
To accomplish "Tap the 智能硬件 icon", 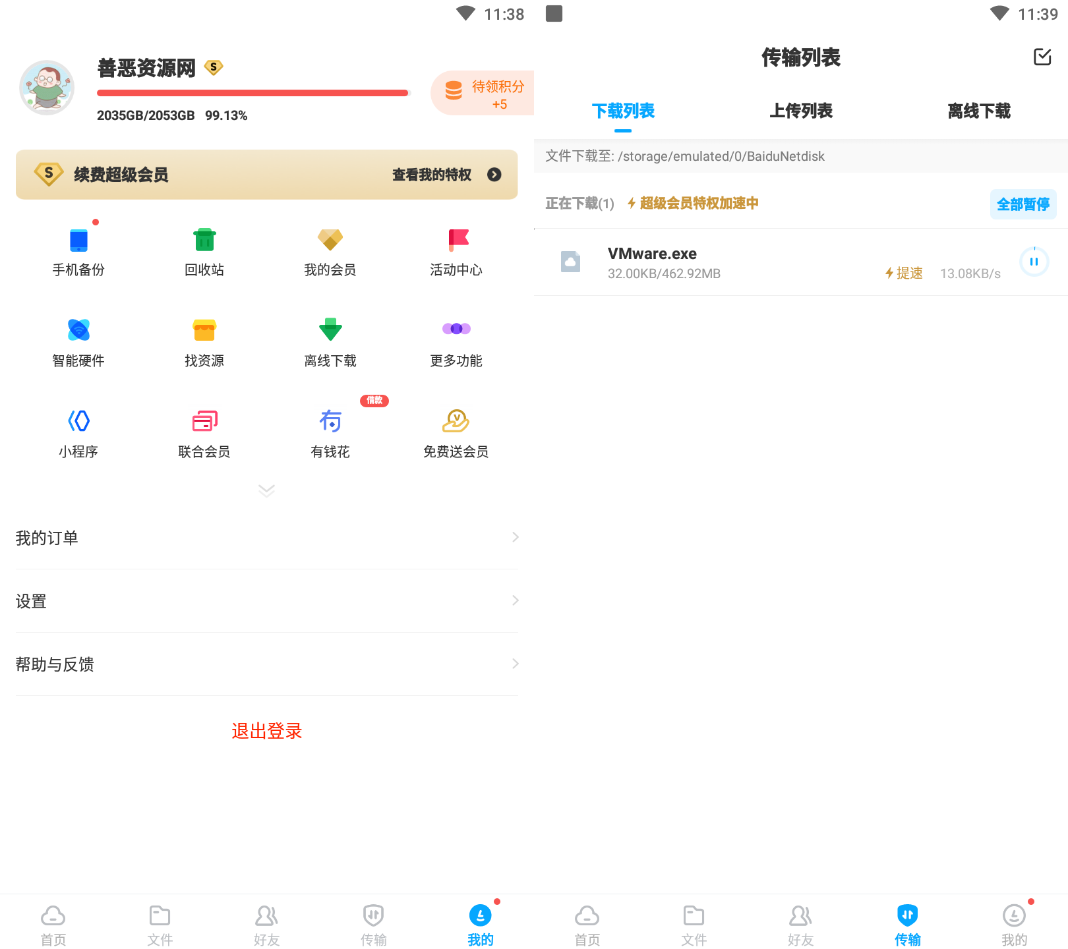I will tap(78, 330).
